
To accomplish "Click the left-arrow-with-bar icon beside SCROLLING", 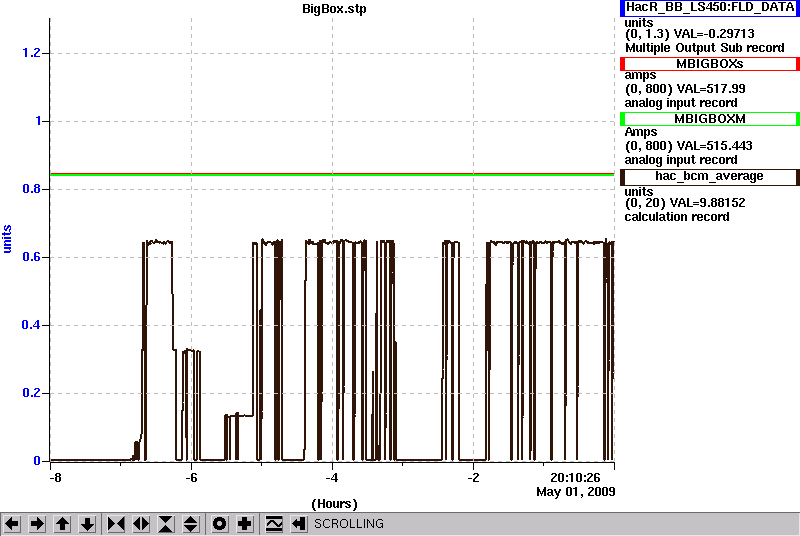I will 299,524.
